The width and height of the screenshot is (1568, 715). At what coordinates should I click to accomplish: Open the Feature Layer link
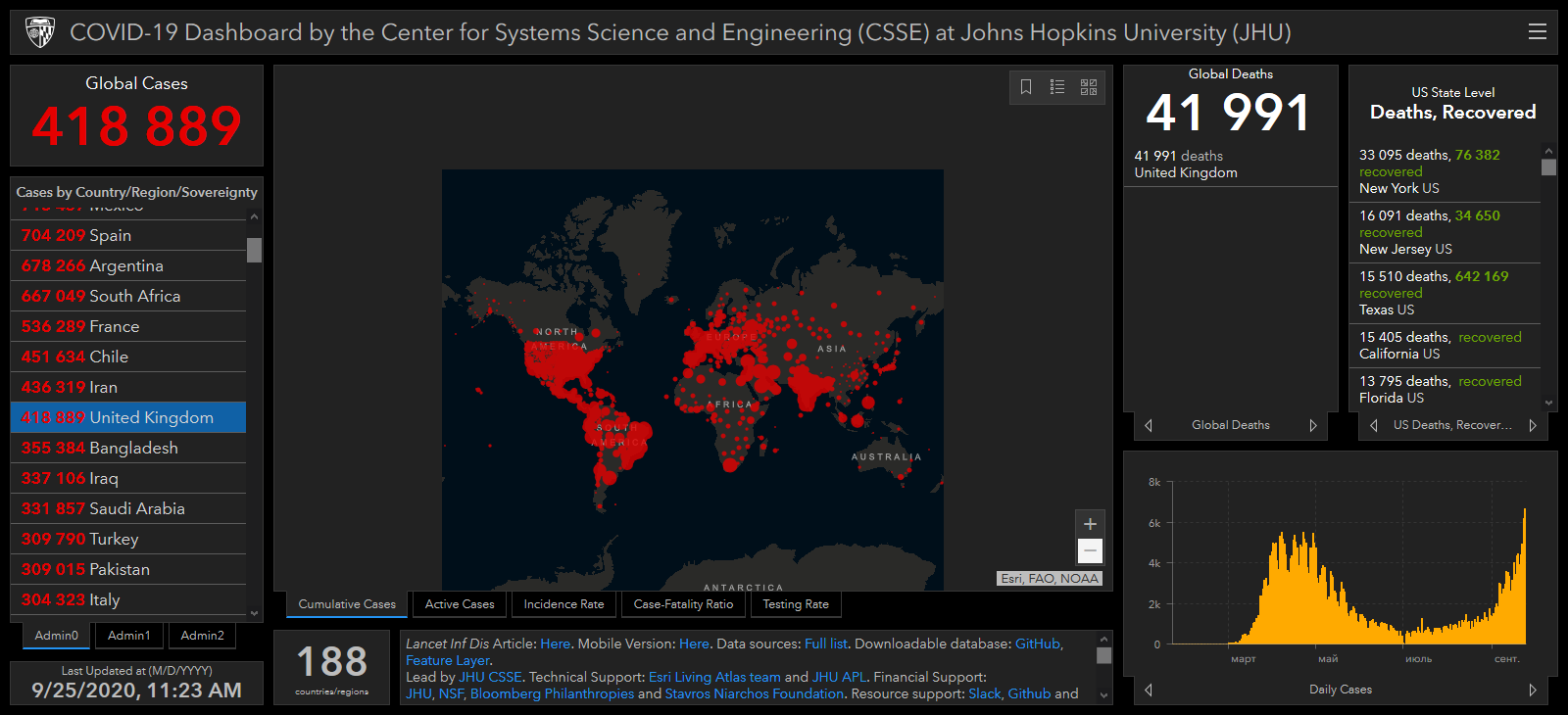click(447, 660)
